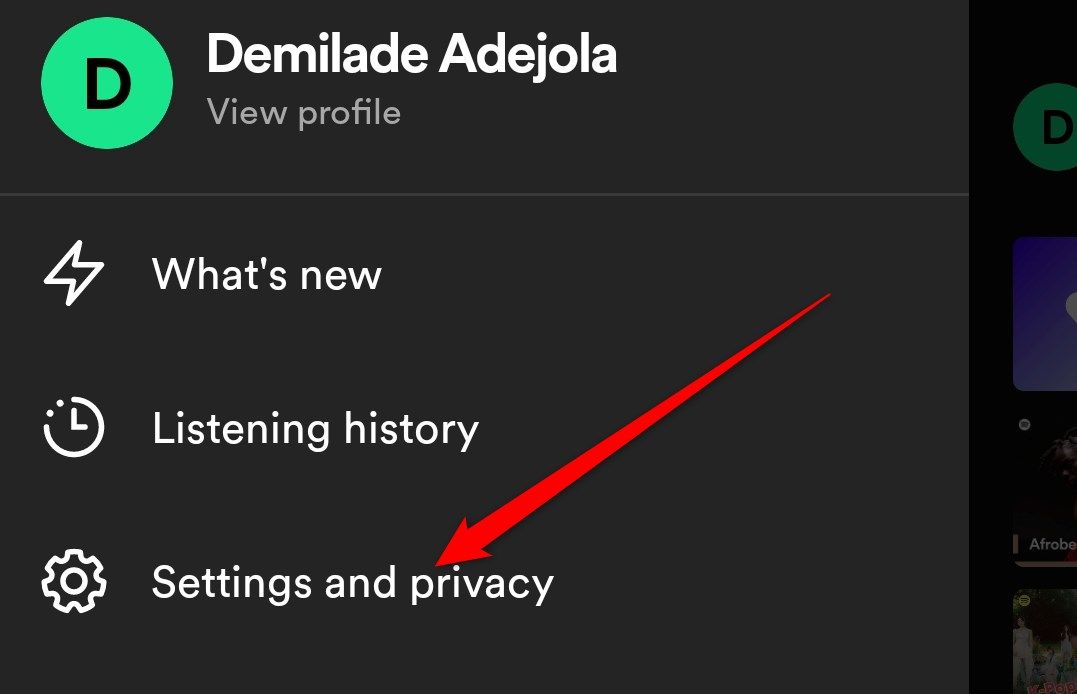Click the Listening history clock icon
1077x694 pixels.
(x=73, y=428)
